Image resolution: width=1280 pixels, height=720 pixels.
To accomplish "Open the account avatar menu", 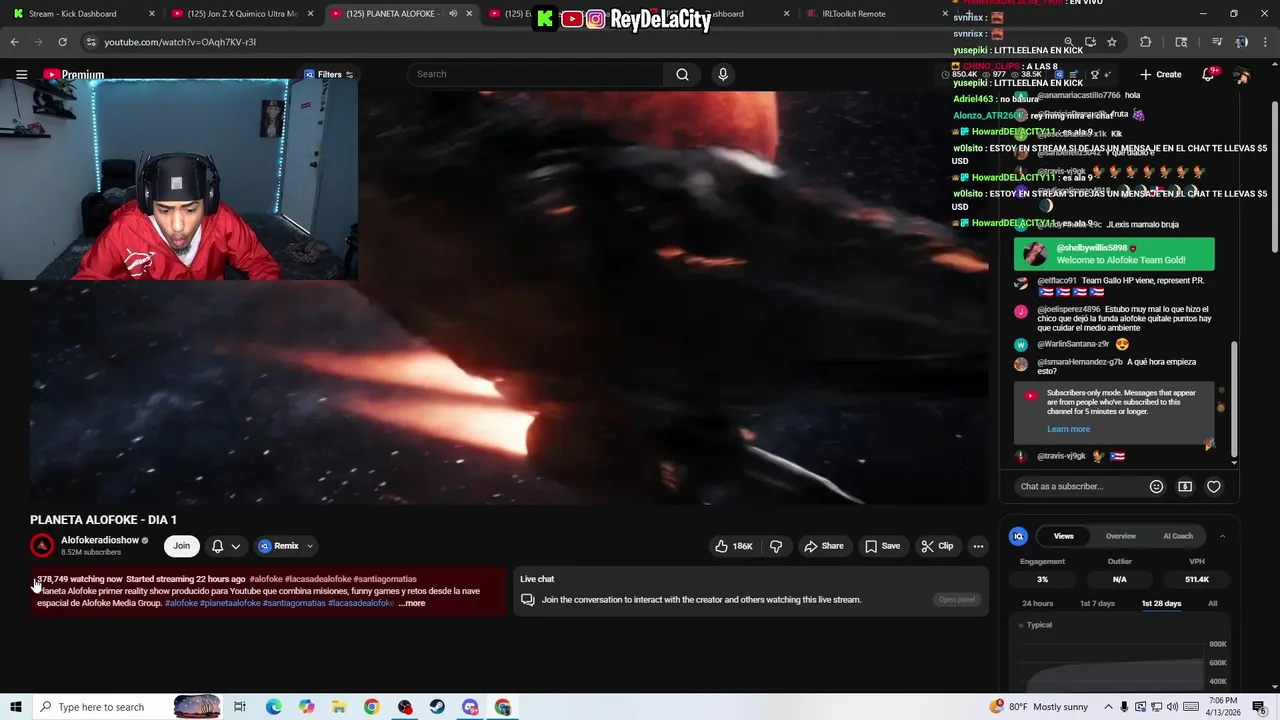I will click(1242, 75).
